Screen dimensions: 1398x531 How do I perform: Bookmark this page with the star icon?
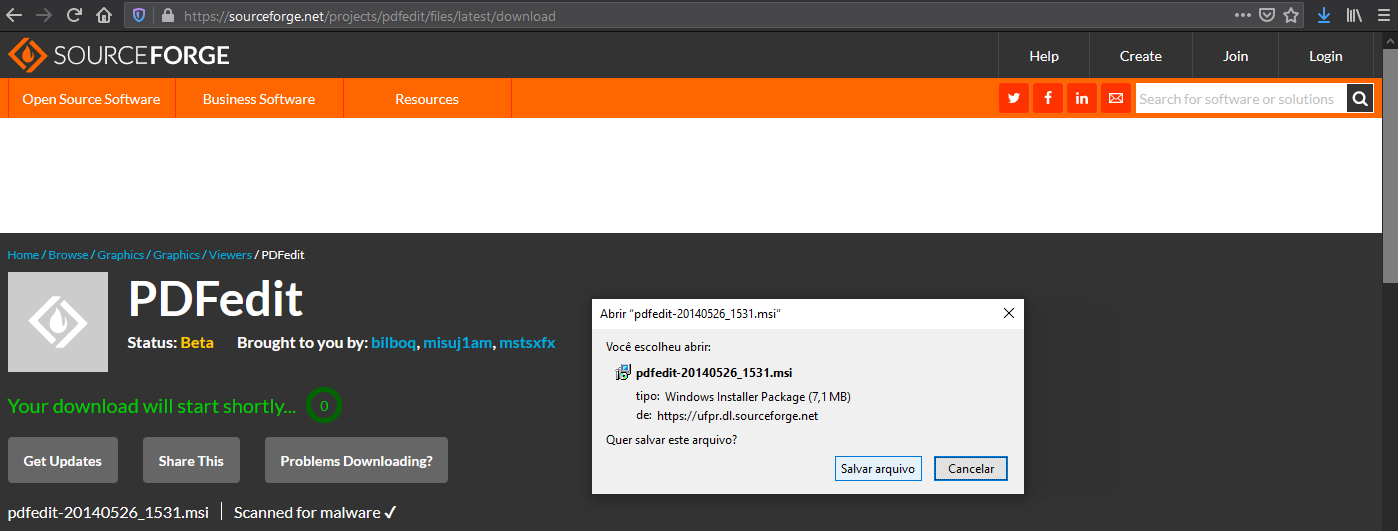point(1291,16)
